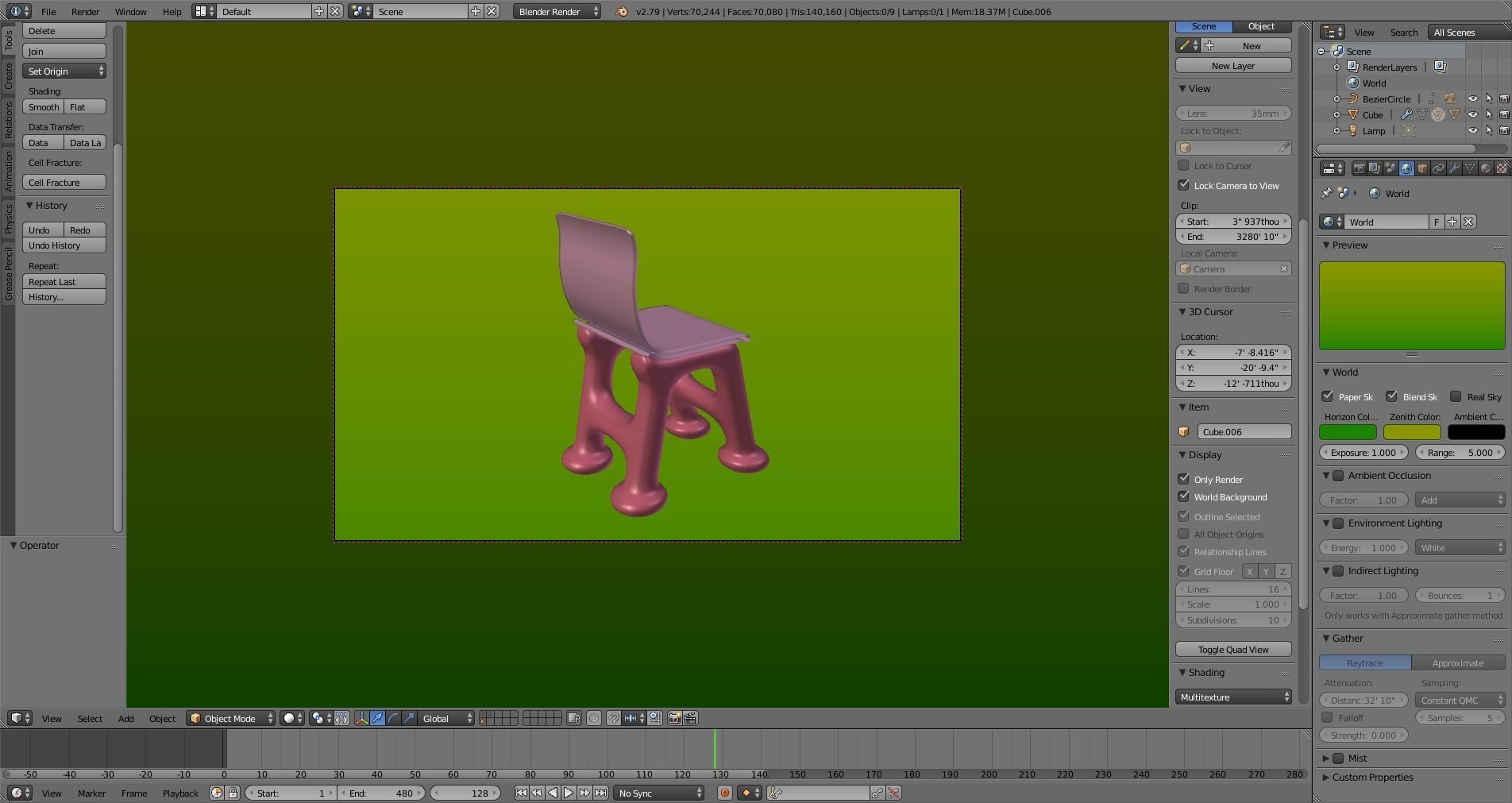Open the black Ambient Color swatch
This screenshot has height=803, width=1512.
[x=1476, y=432]
